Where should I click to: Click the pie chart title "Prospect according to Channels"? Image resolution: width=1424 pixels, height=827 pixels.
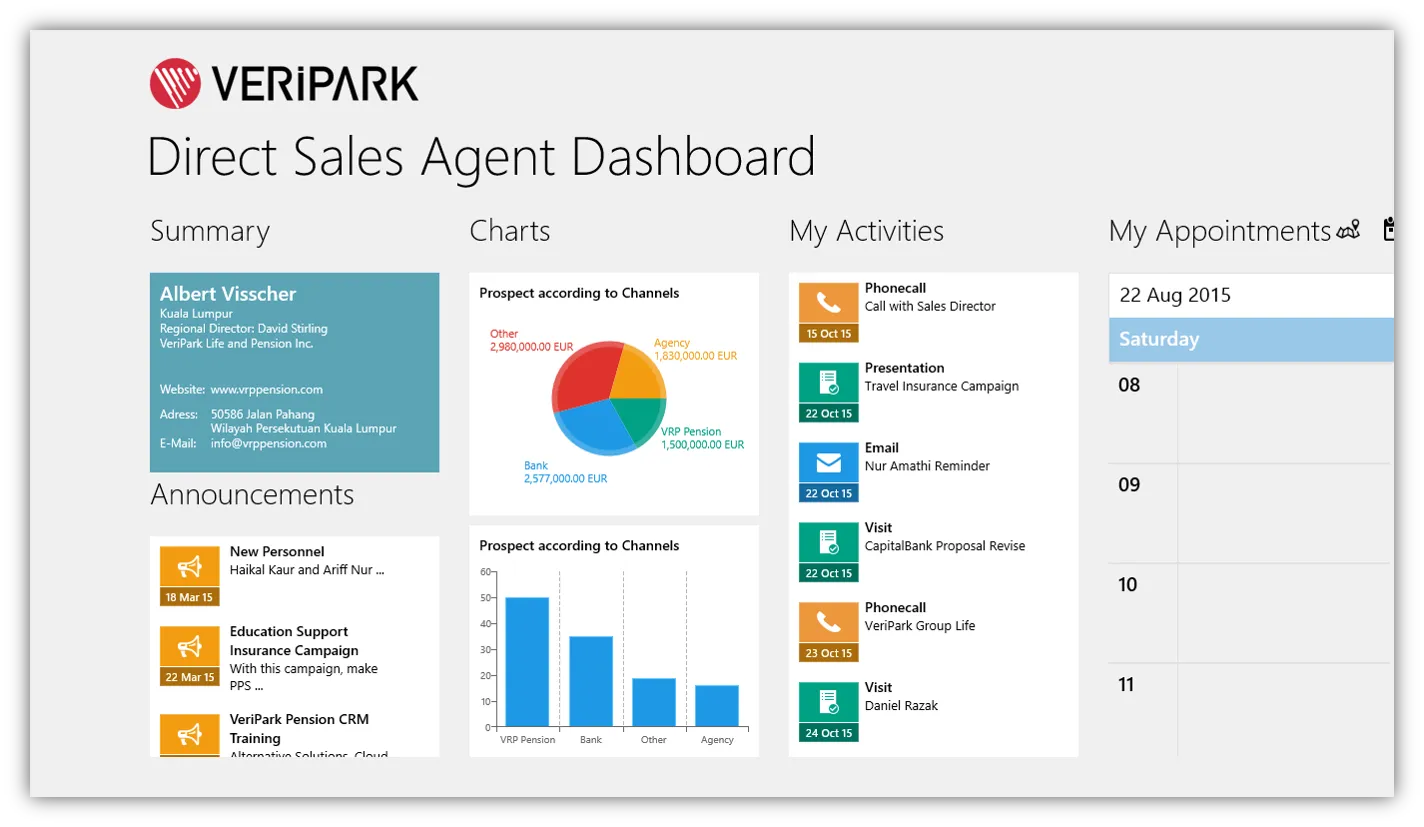(579, 293)
